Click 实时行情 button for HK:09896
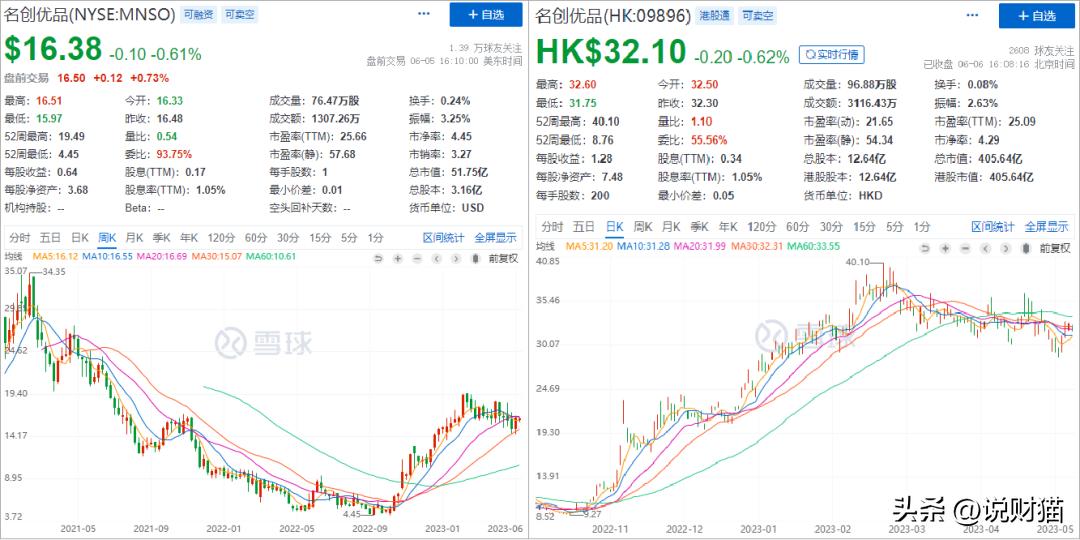This screenshot has height=540, width=1080. 831,54
